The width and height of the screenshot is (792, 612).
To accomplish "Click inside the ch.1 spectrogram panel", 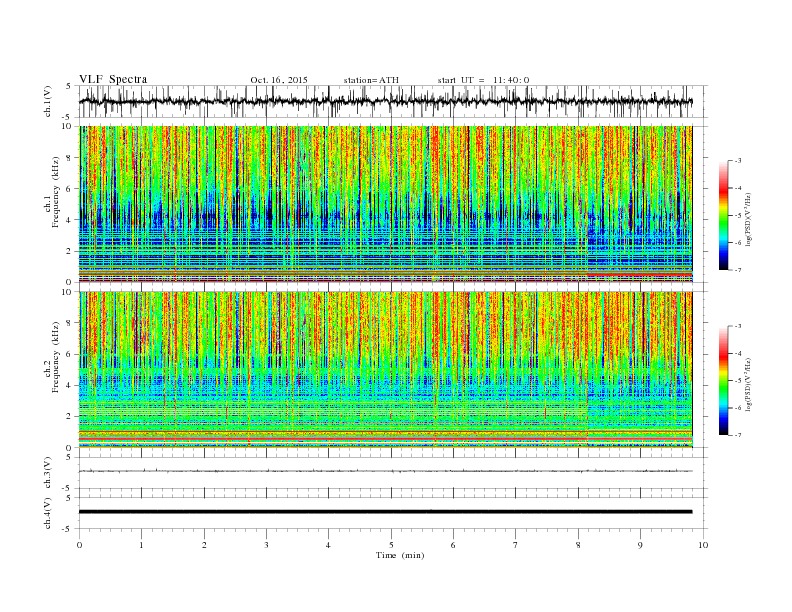I will [386, 205].
